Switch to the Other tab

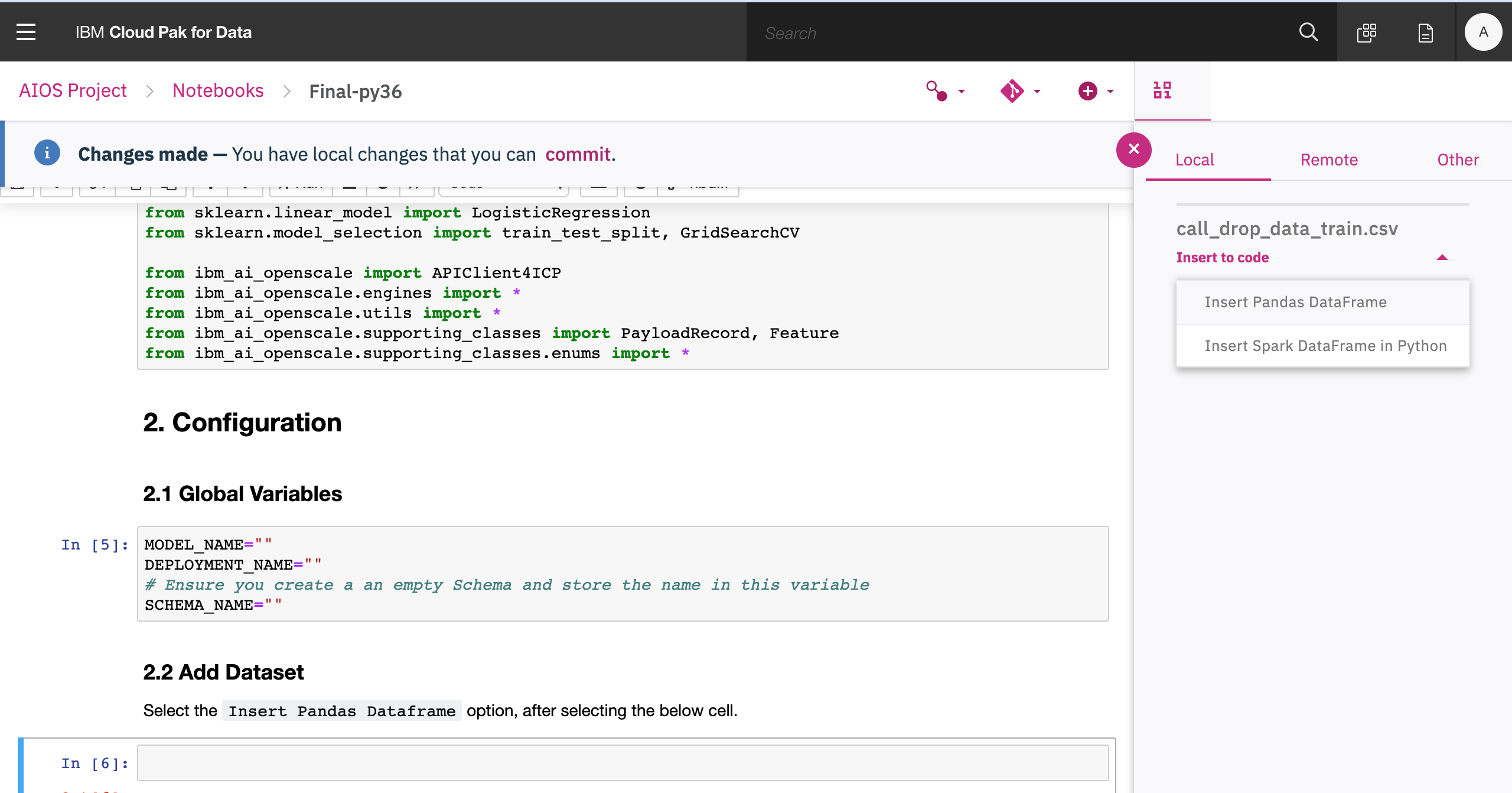tap(1458, 160)
